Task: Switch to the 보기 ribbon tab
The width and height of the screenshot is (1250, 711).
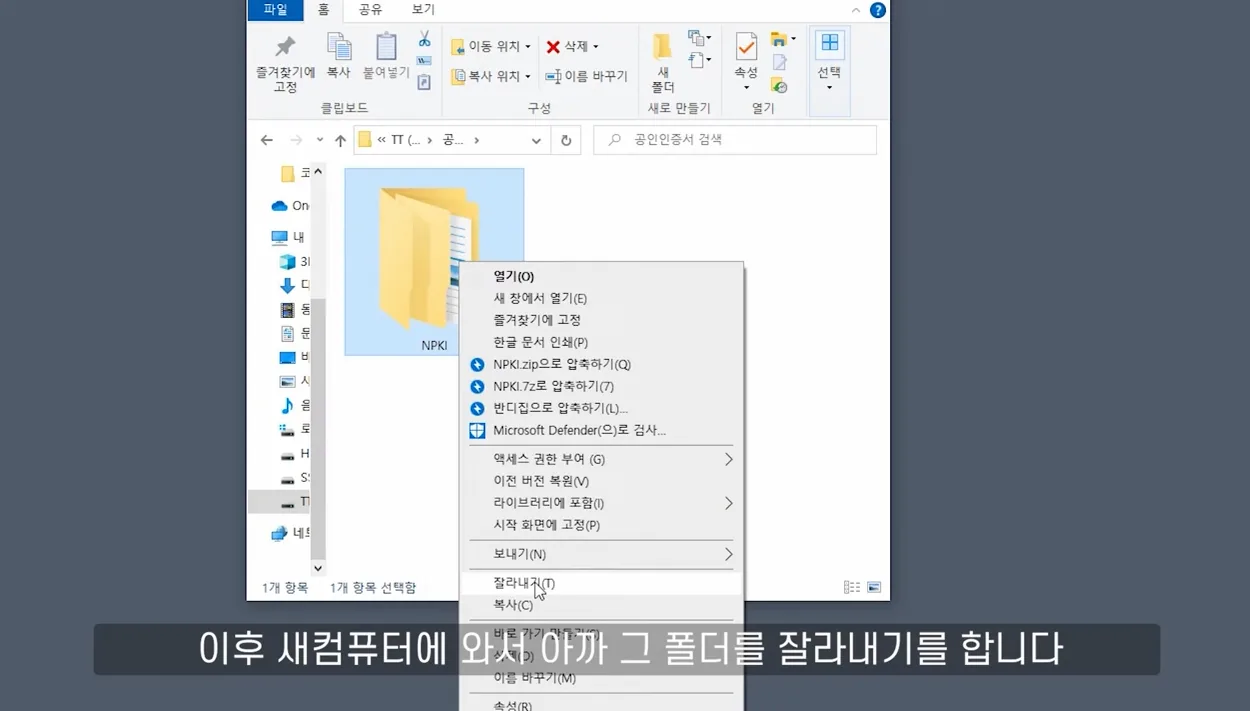Action: click(x=423, y=10)
